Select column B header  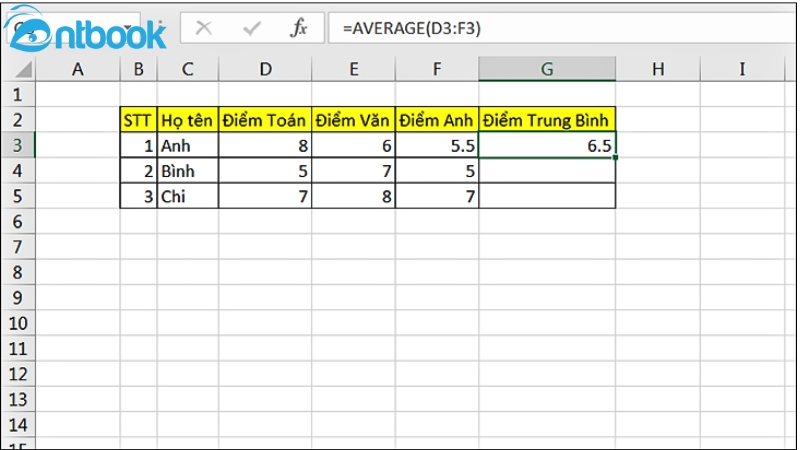point(138,69)
